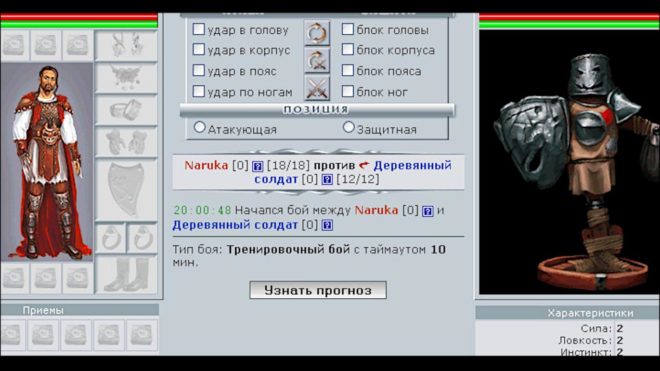Open the earrings equipment slot
The image size is (660, 371).
[126, 45]
